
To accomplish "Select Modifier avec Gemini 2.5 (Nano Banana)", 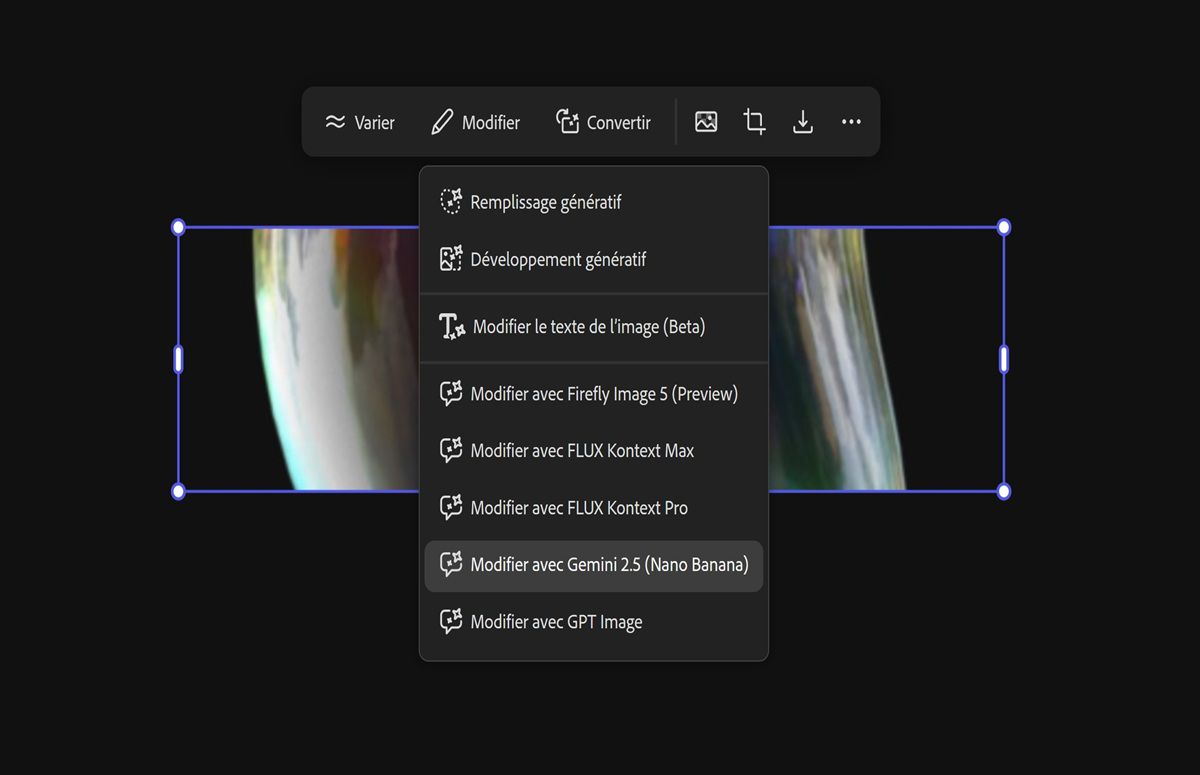I will (x=594, y=566).
